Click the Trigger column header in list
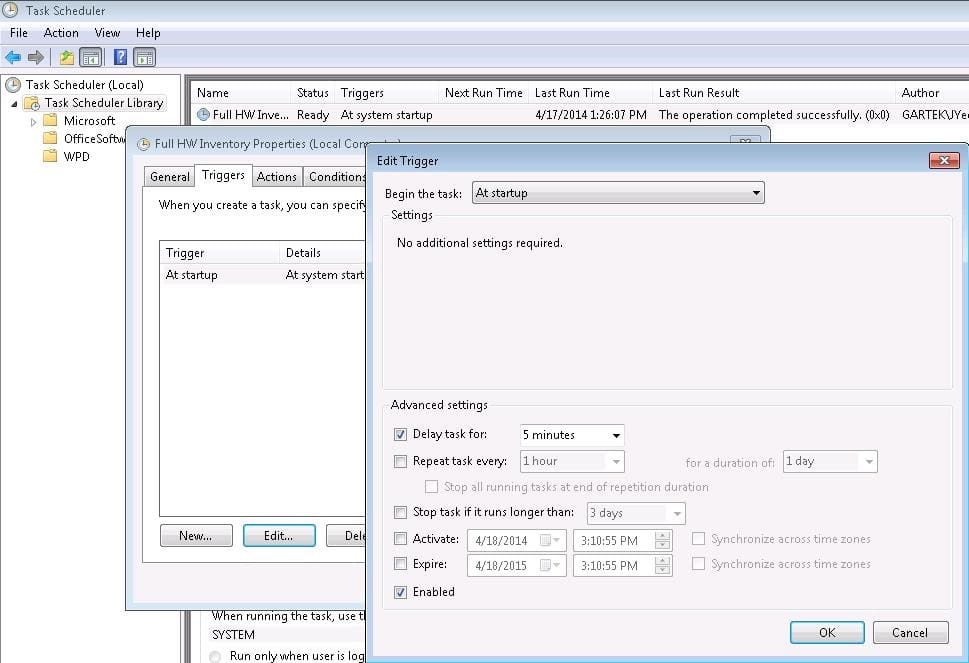Viewport: 969px width, 663px height. pyautogui.click(x=219, y=253)
